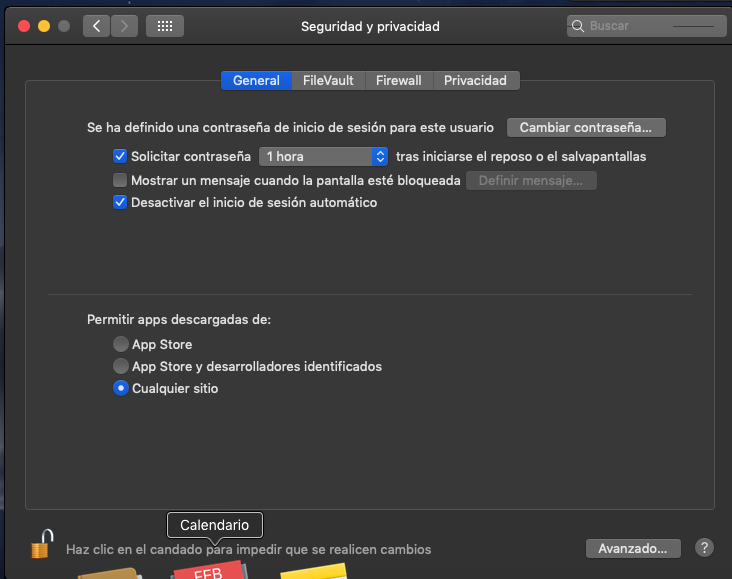The width and height of the screenshot is (732, 579).
Task: Toggle Desactivar el inicio de sesión automático
Action: pos(121,202)
